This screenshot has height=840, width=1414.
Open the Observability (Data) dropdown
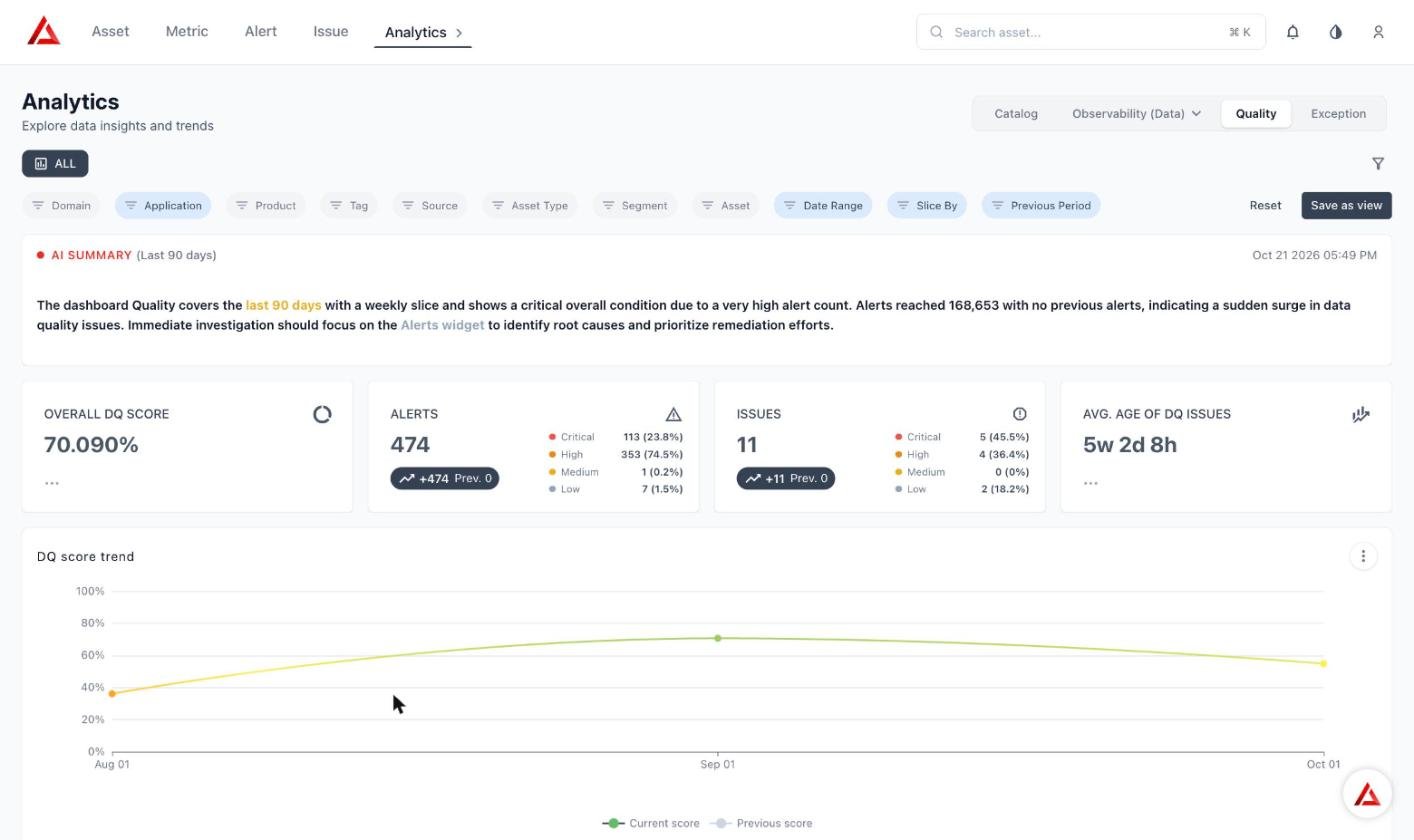1136,113
